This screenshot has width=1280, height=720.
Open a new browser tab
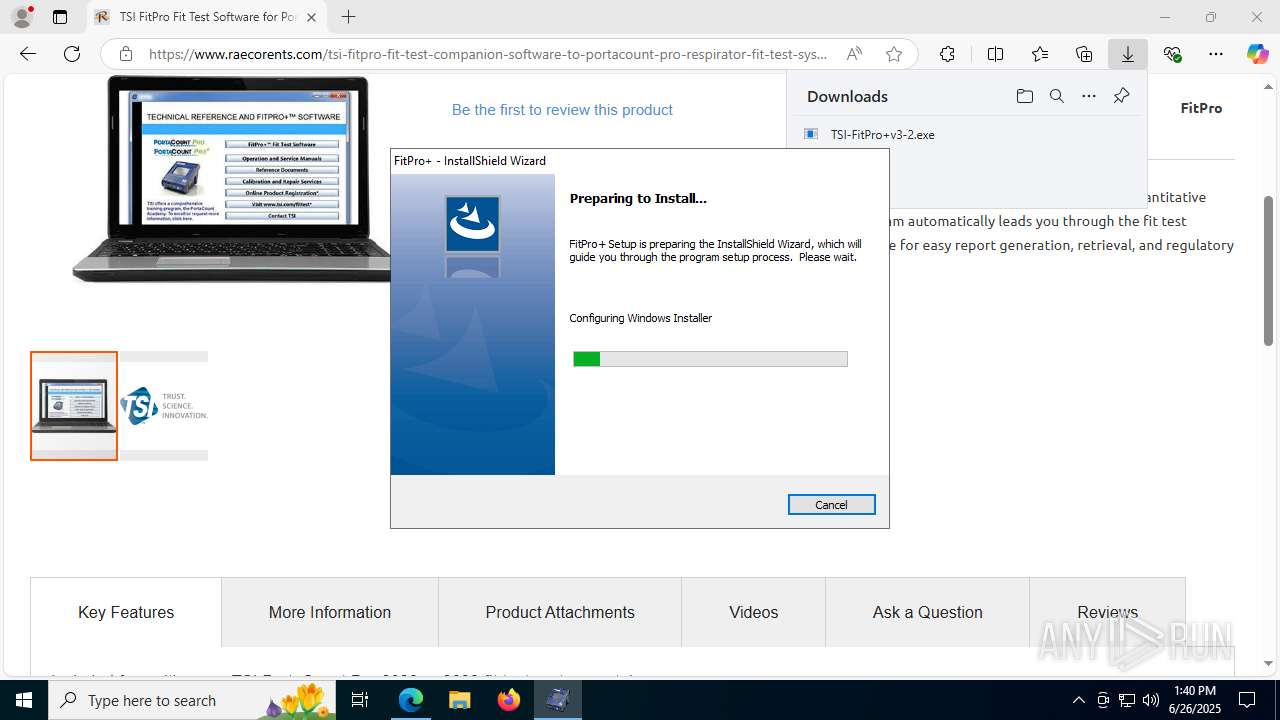click(348, 17)
